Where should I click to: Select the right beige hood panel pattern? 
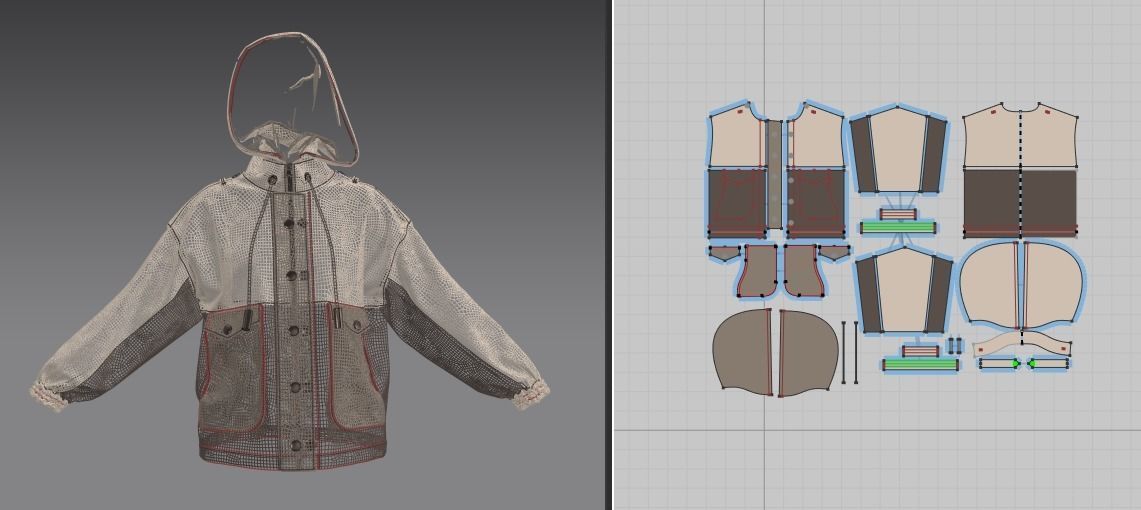pos(1052,284)
